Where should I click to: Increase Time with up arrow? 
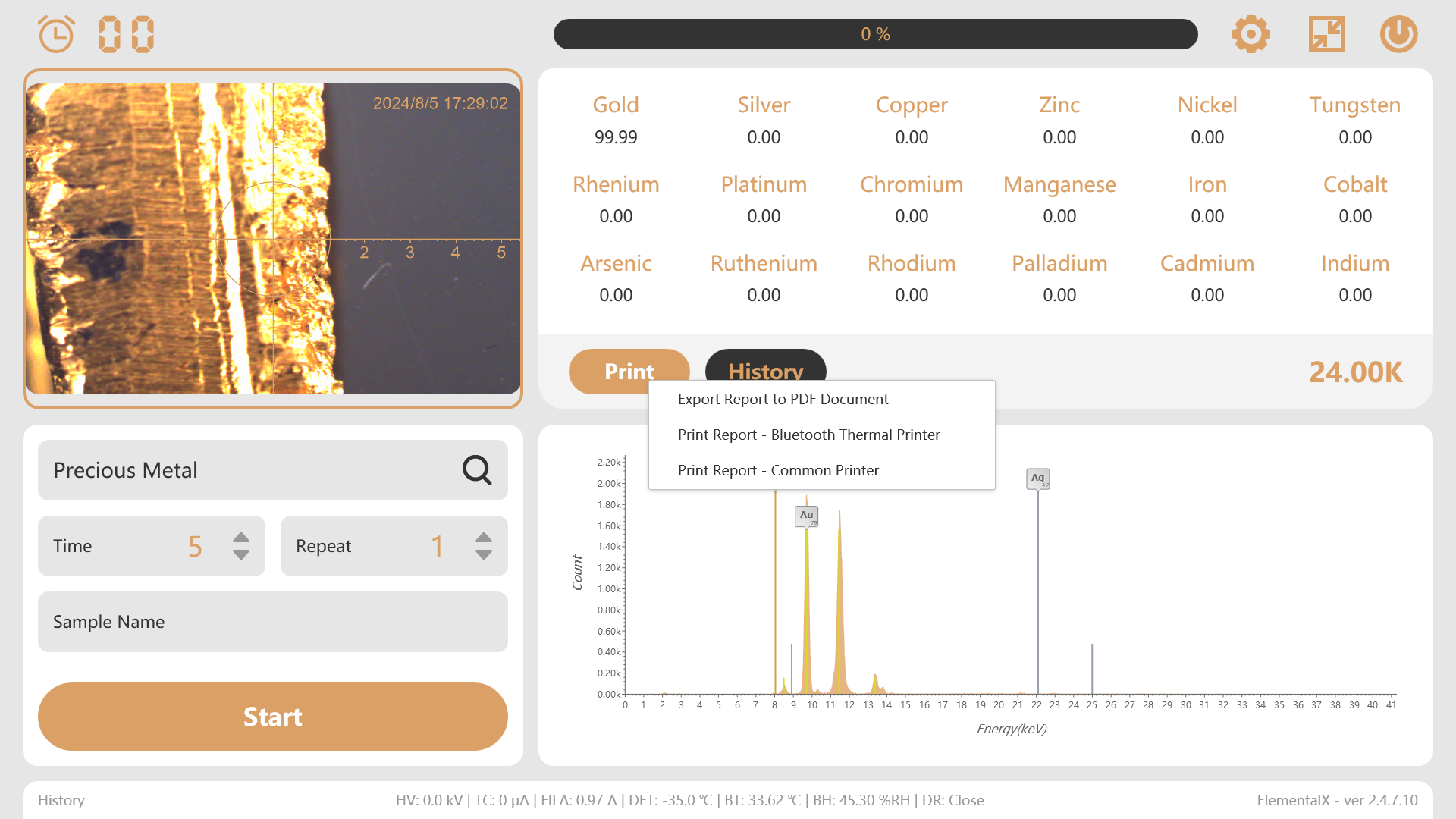pyautogui.click(x=241, y=537)
